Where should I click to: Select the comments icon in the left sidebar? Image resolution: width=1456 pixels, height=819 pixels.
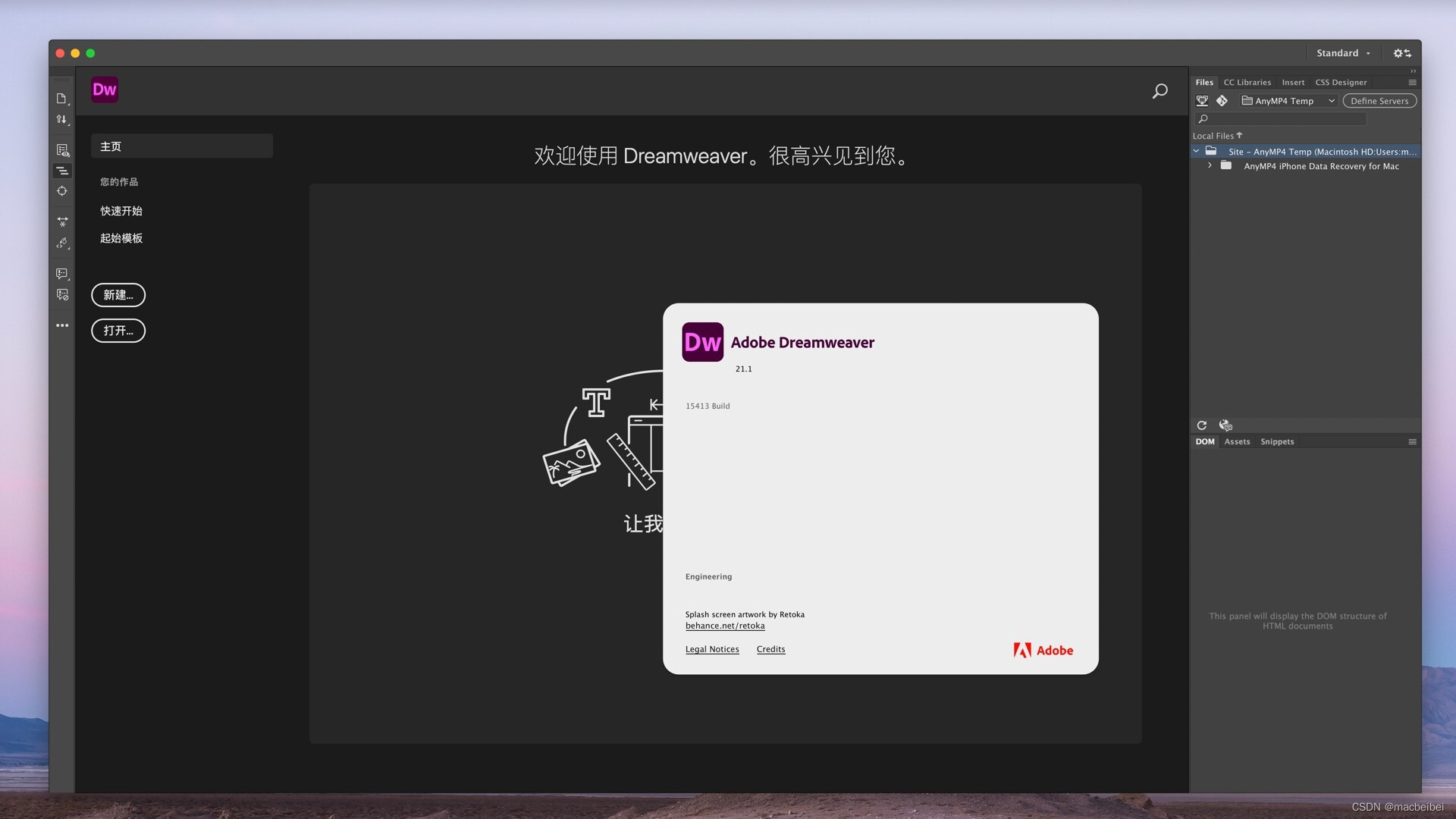[x=62, y=274]
